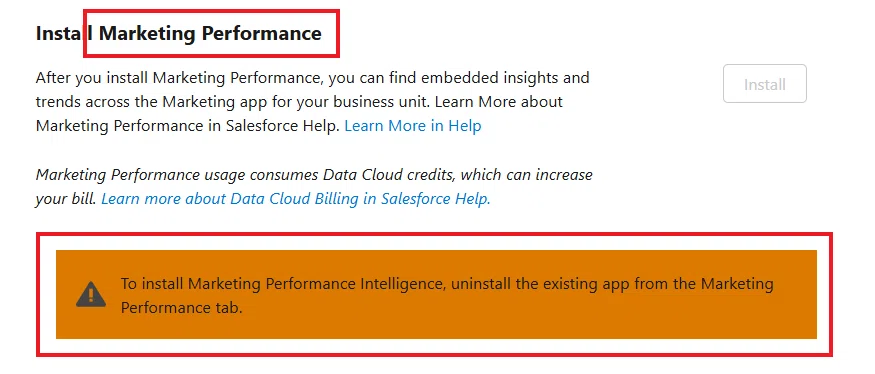Click the trends across the Marketing app line

[299, 102]
